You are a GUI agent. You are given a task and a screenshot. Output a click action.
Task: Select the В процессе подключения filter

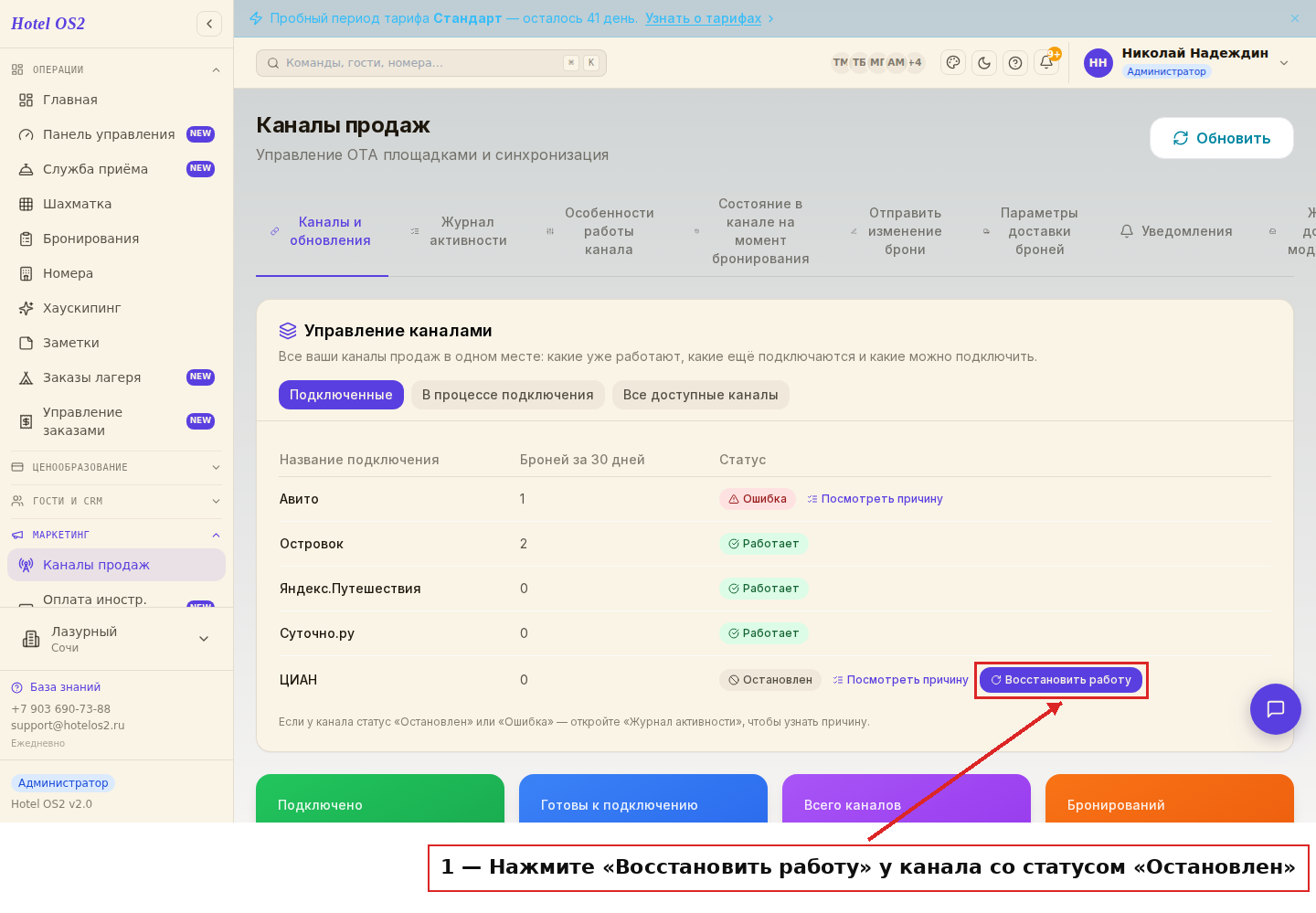(507, 395)
